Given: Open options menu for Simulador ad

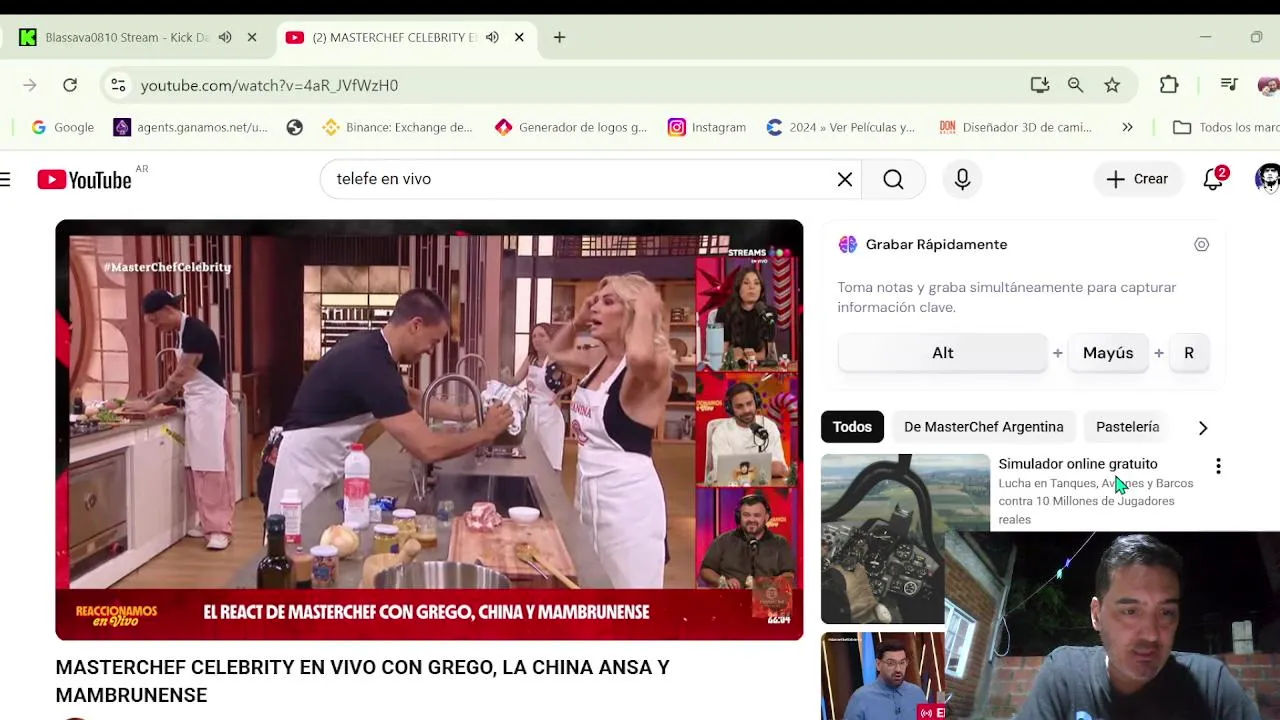Looking at the screenshot, I should point(1217,466).
